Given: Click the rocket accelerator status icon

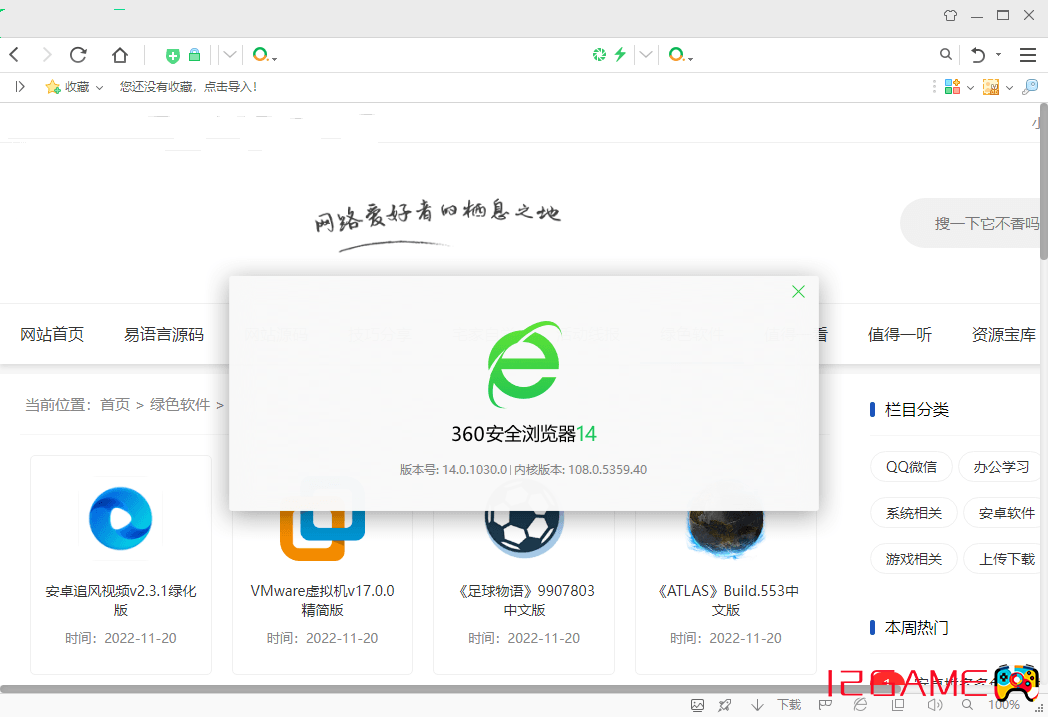Looking at the screenshot, I should pos(725,705).
